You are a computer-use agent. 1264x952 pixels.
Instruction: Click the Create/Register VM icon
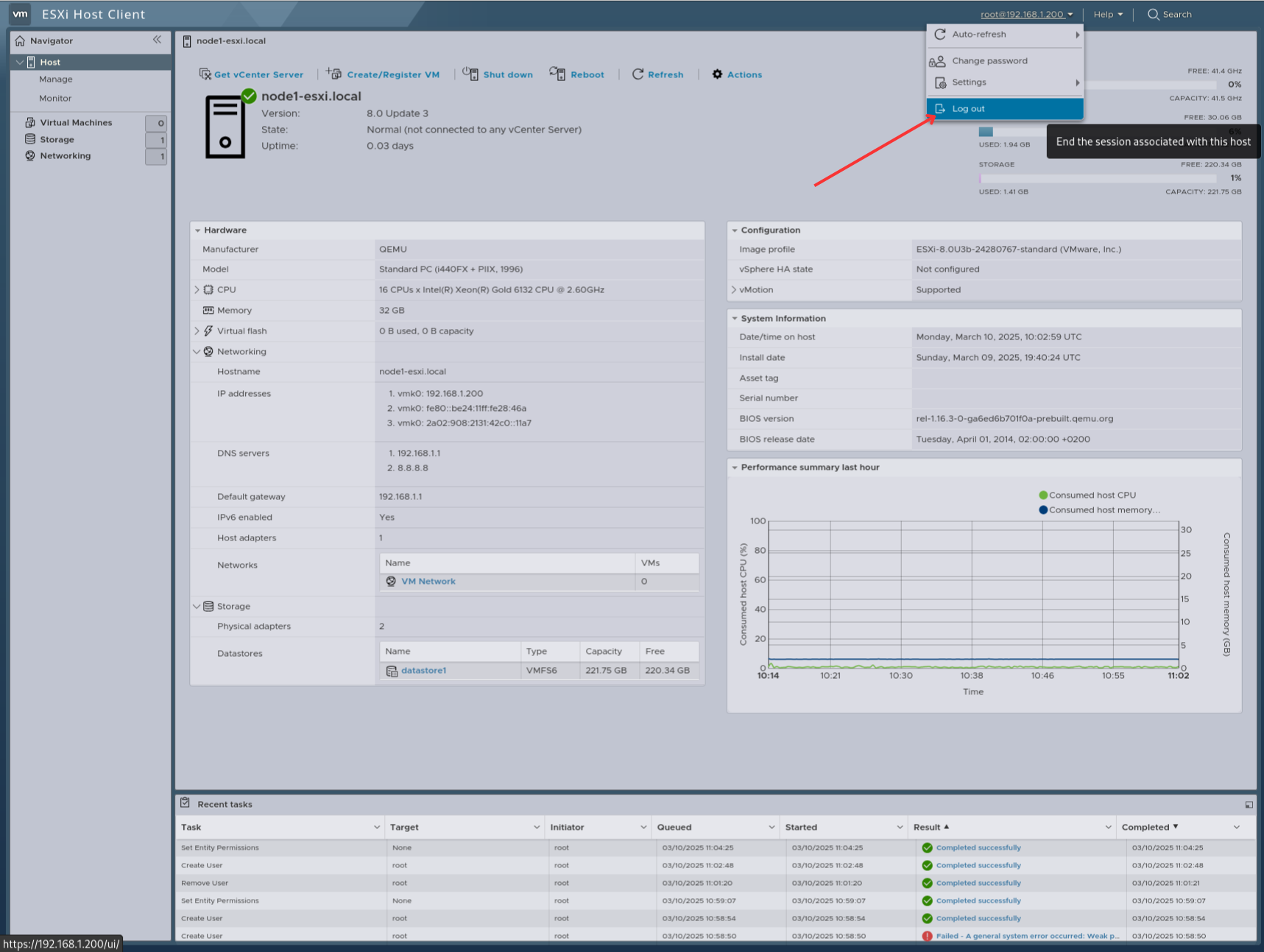(x=334, y=74)
